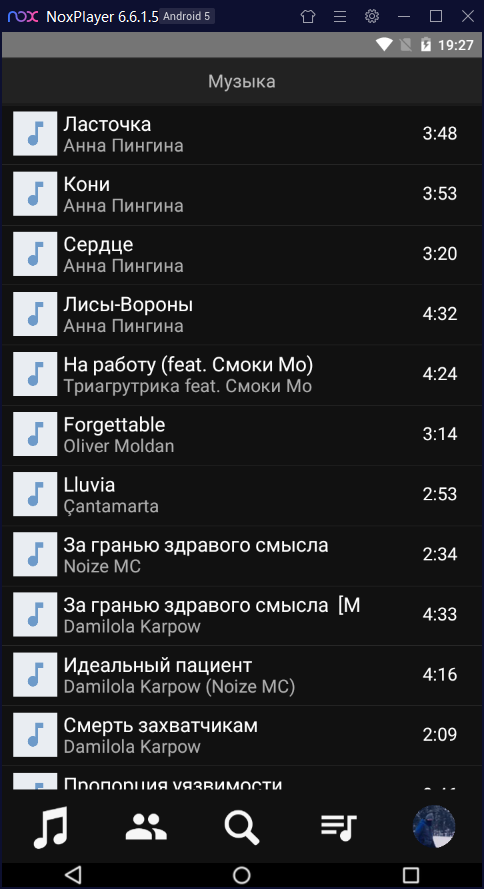Open NoxPlayer skin shirt icon
Viewport: 484px width, 889px height.
[x=307, y=16]
